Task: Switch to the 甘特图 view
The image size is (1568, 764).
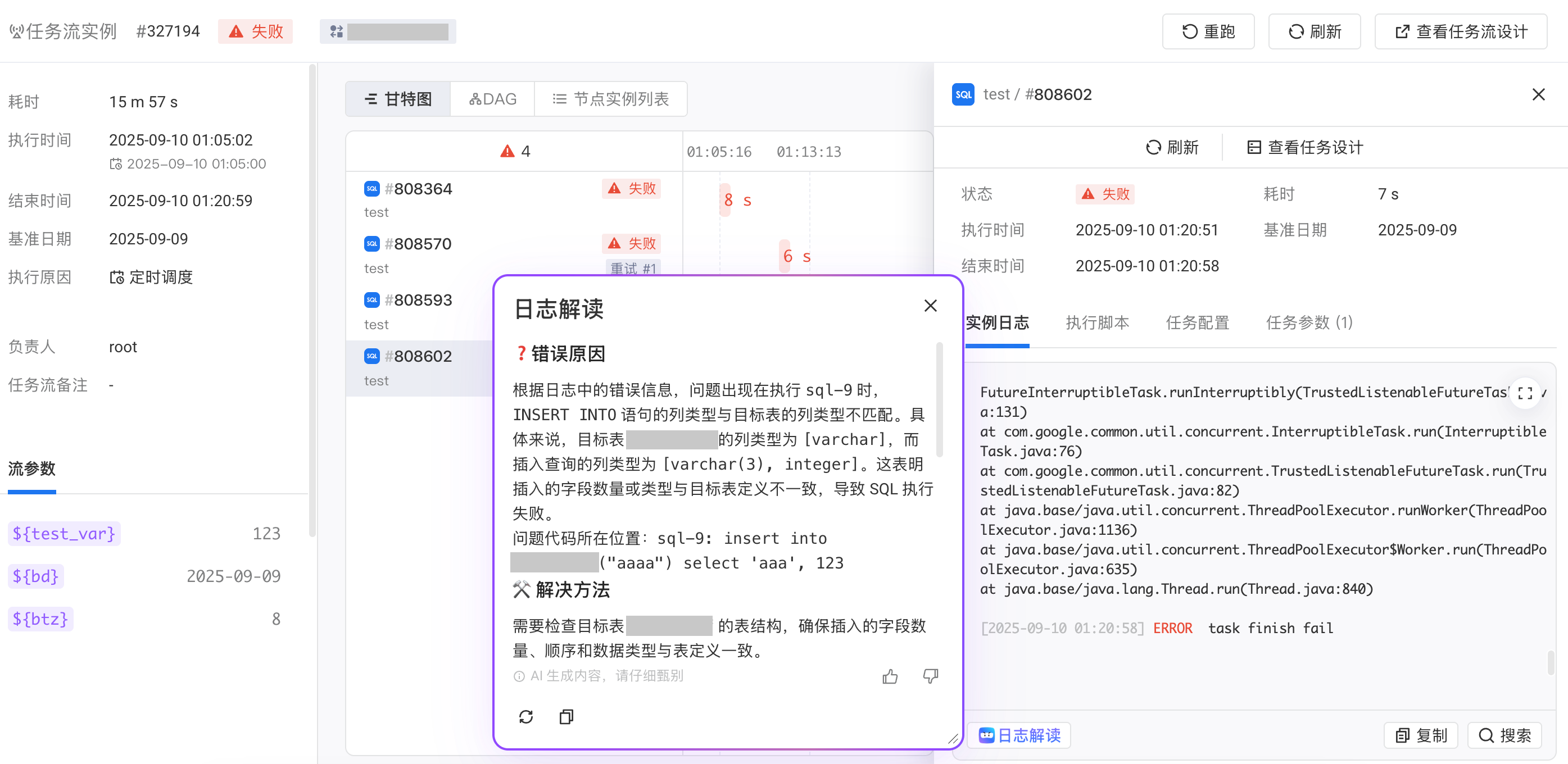Action: click(398, 98)
